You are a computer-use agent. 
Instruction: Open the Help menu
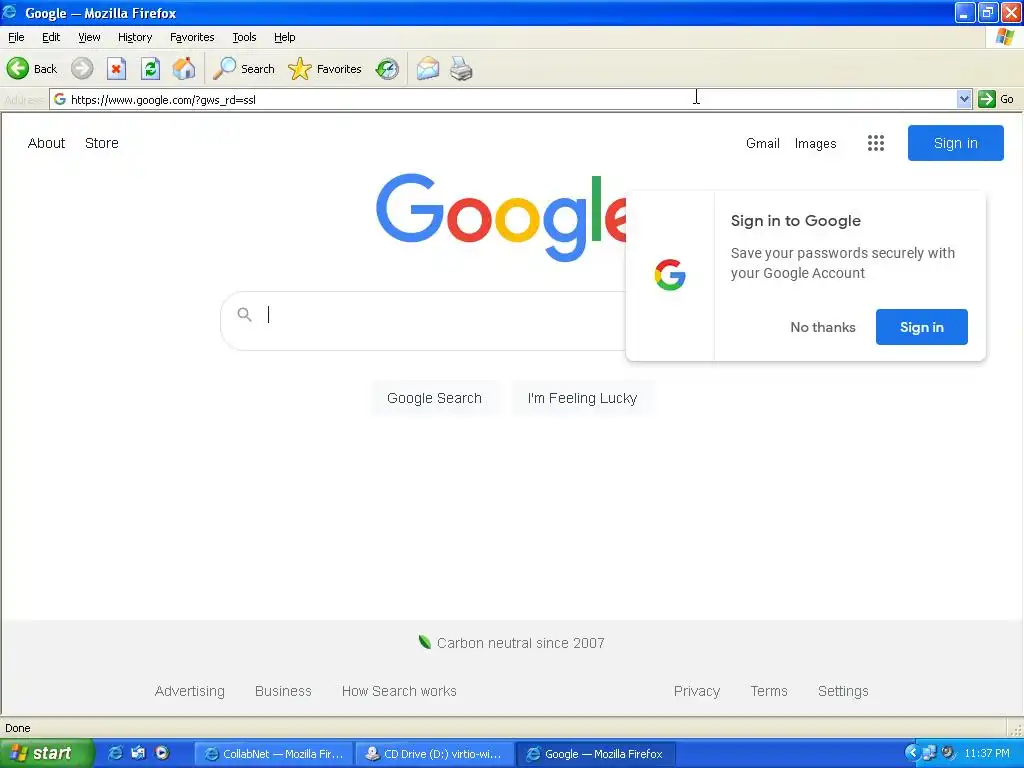285,37
